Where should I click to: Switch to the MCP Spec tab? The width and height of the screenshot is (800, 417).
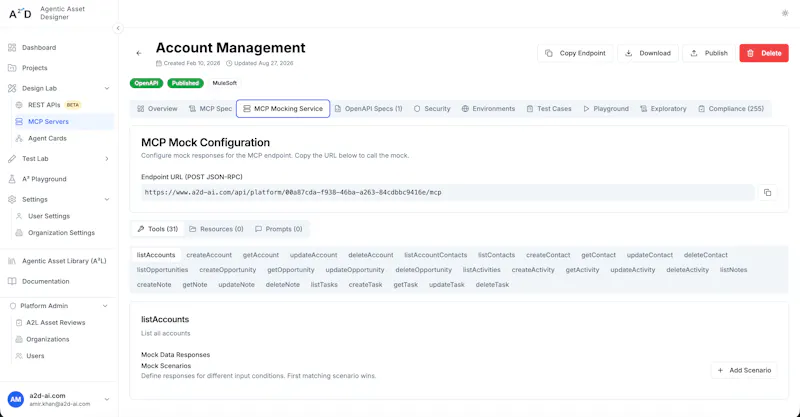210,109
